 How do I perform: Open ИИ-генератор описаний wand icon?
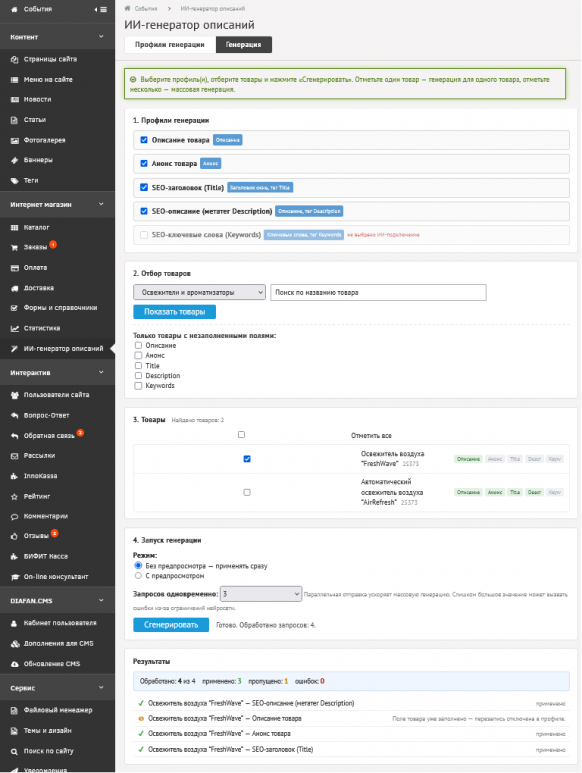tap(14, 349)
